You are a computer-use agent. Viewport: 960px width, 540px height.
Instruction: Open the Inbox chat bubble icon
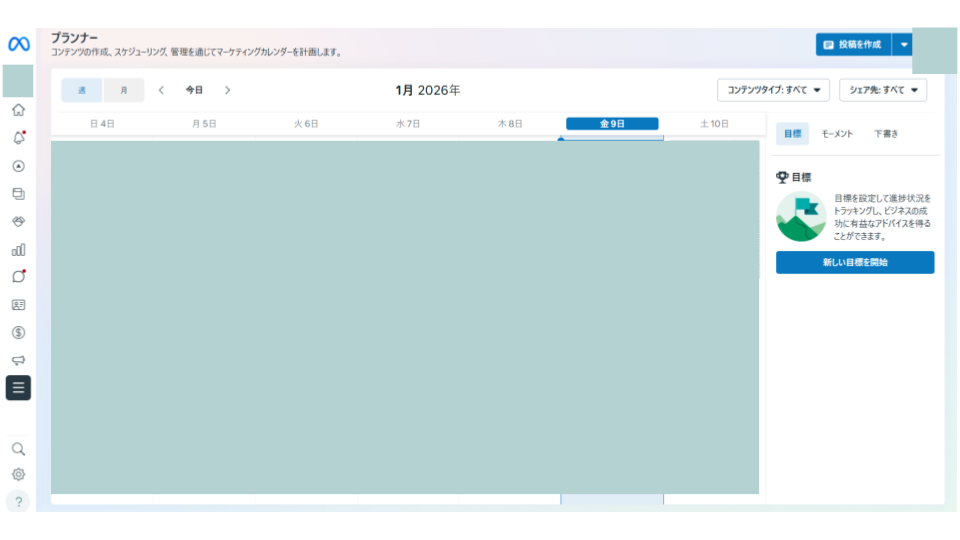(x=18, y=277)
